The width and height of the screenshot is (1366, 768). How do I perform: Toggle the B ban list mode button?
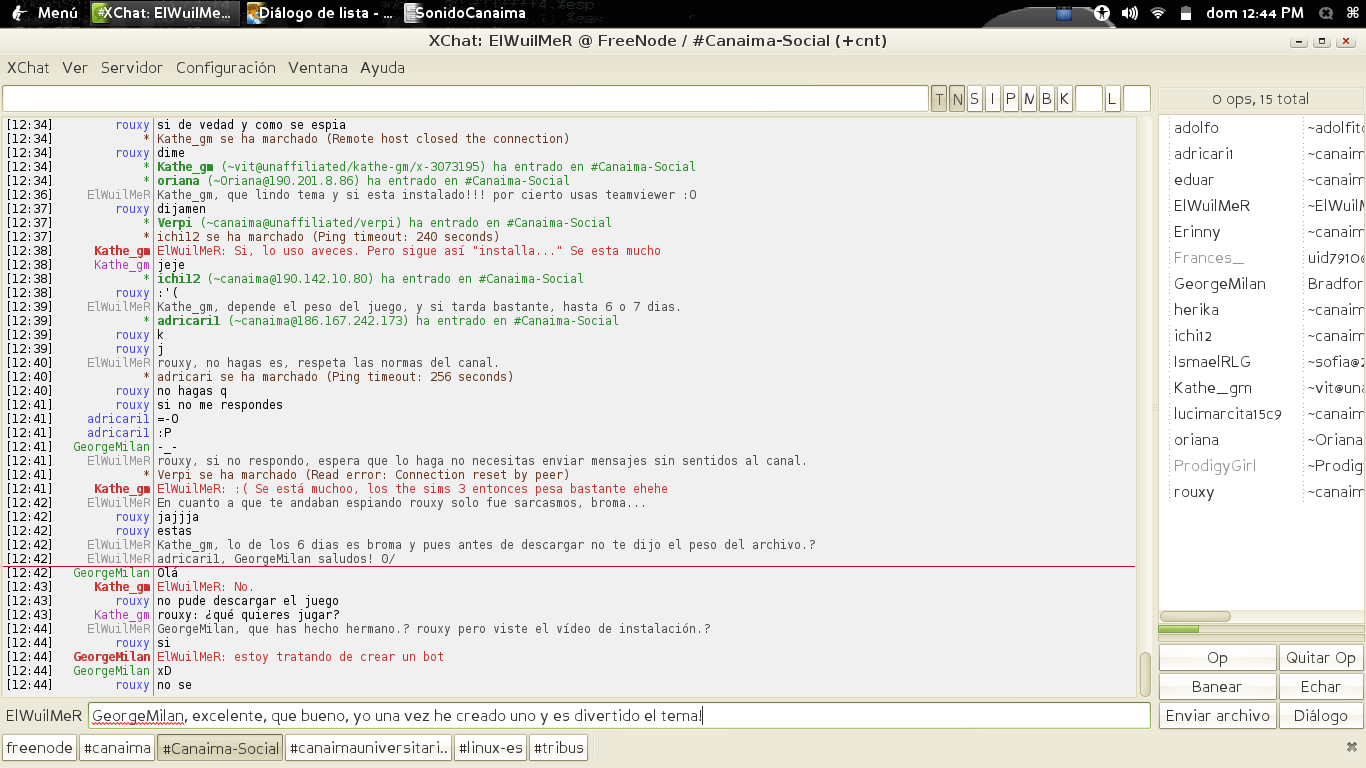1047,99
